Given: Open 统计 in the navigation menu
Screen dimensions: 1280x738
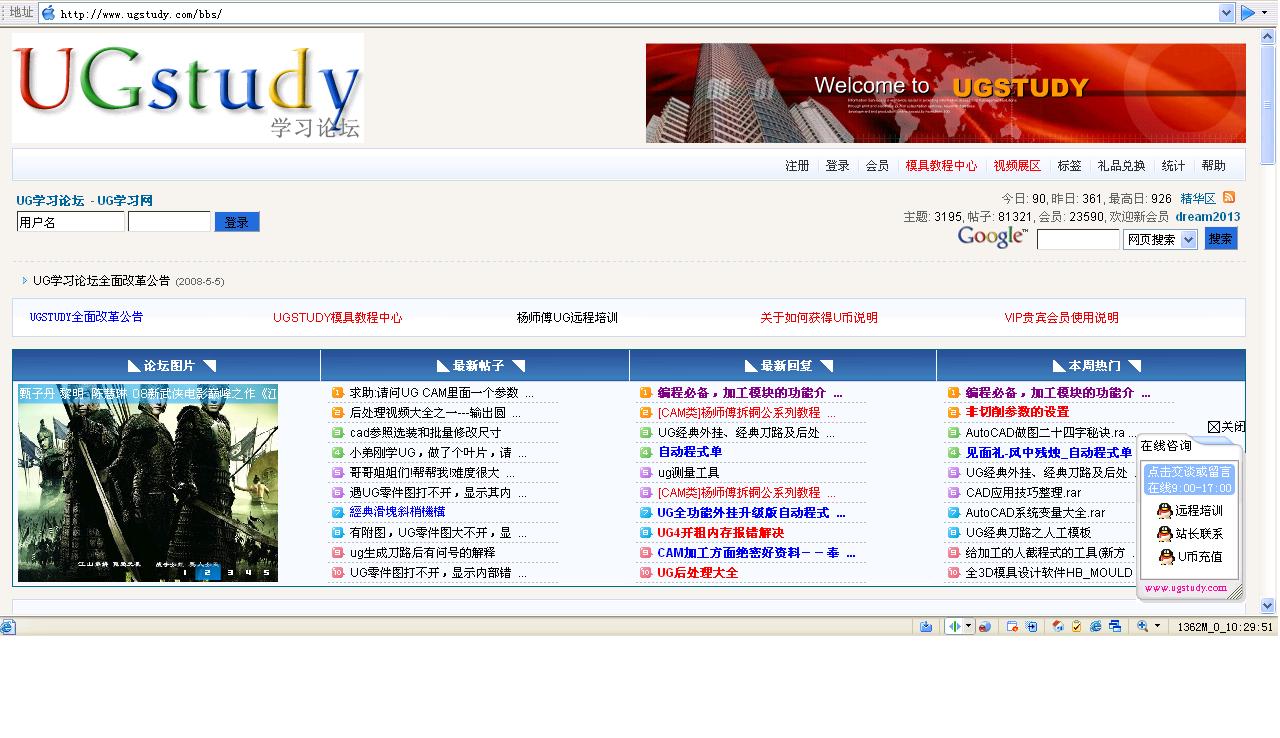Looking at the screenshot, I should (1173, 166).
